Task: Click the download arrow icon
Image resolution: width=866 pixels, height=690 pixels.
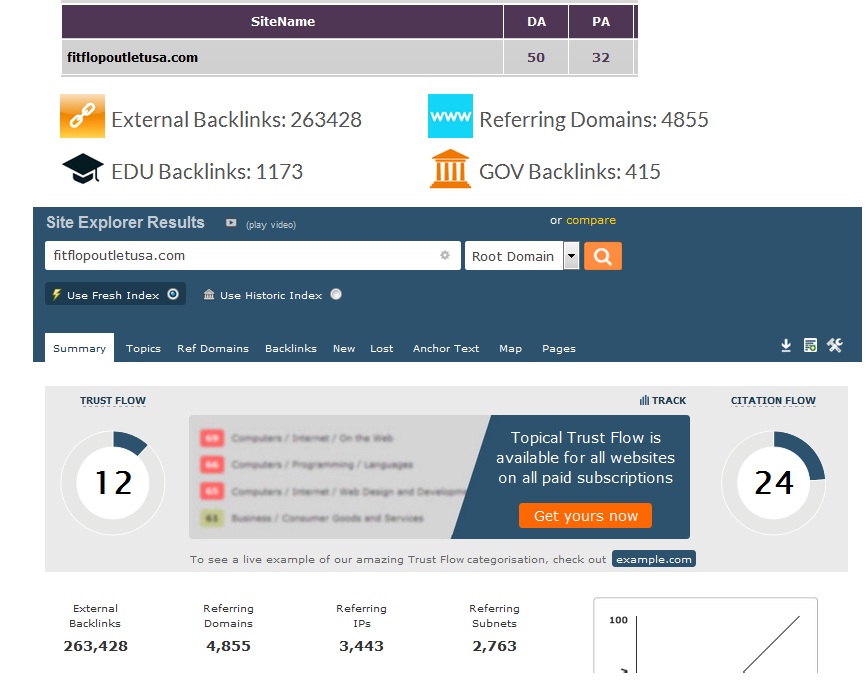Action: click(x=786, y=346)
